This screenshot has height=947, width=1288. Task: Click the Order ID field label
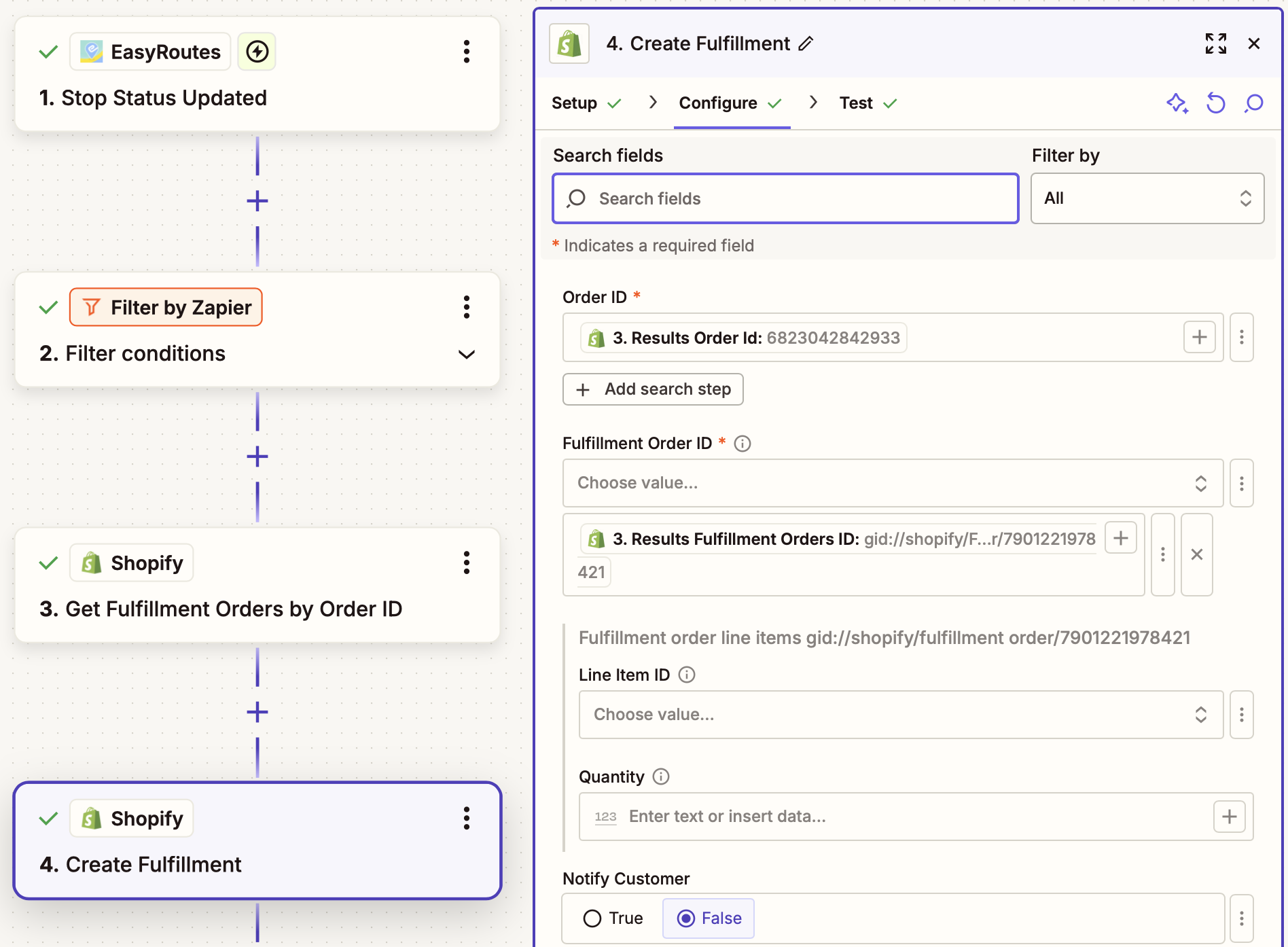(595, 297)
